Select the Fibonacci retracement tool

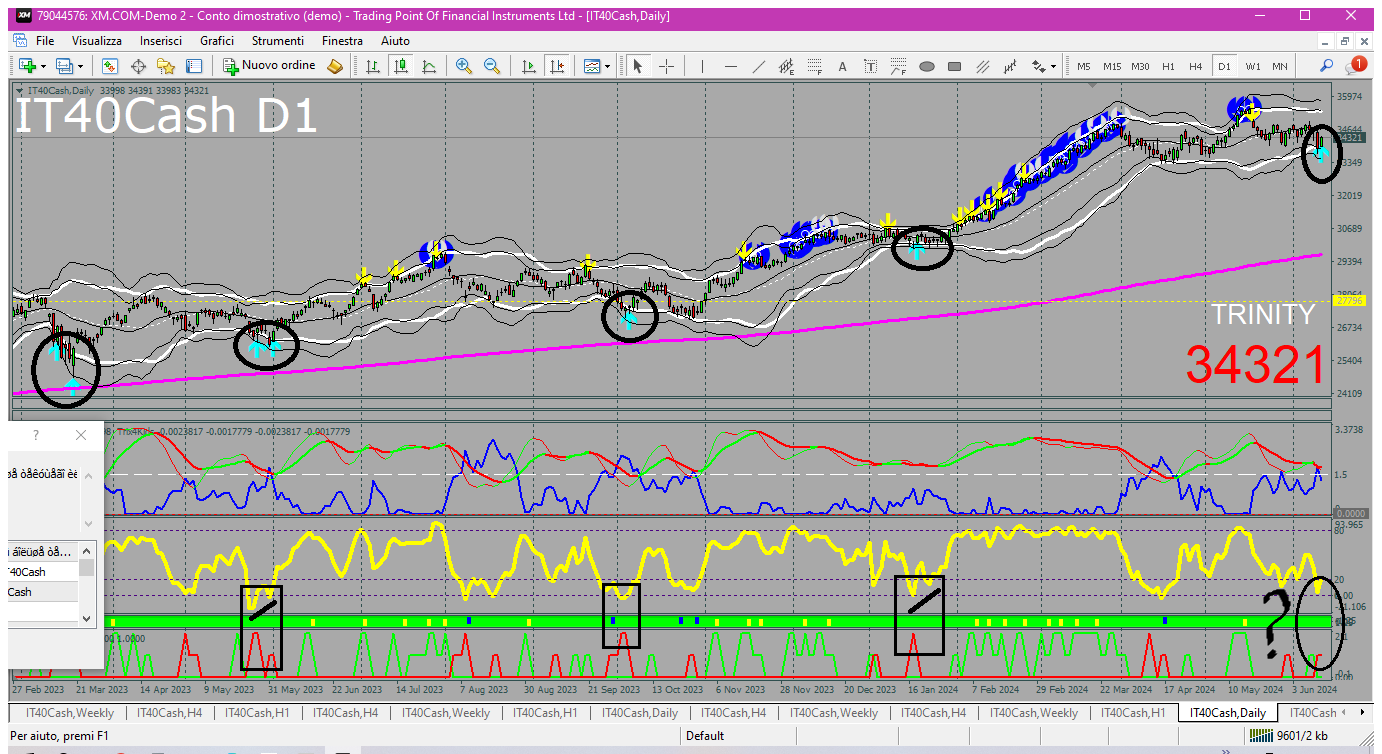[x=815, y=66]
